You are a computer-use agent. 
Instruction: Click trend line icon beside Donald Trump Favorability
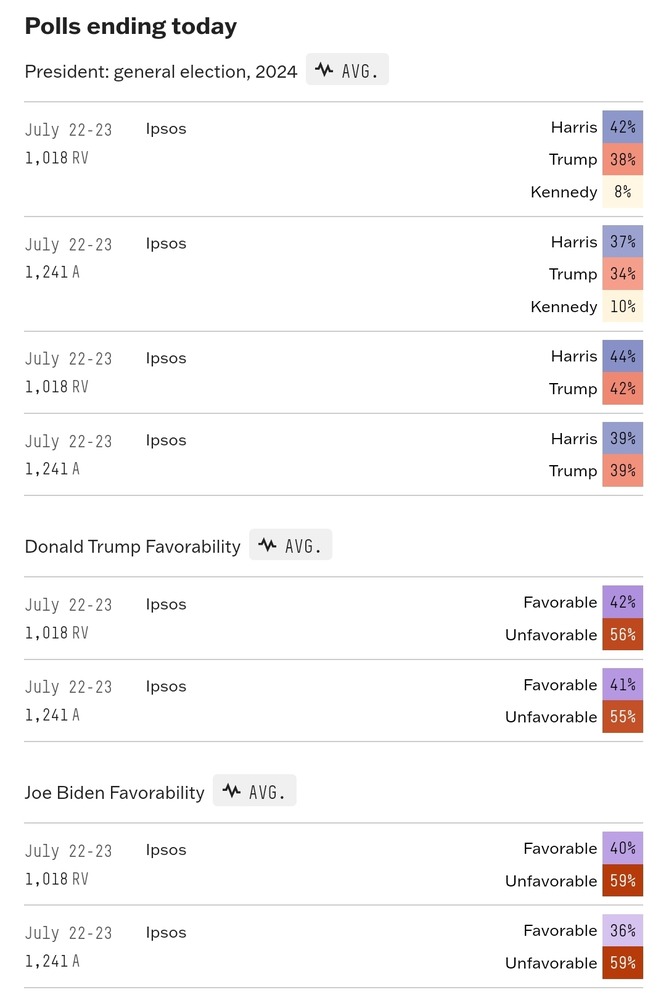(x=267, y=545)
